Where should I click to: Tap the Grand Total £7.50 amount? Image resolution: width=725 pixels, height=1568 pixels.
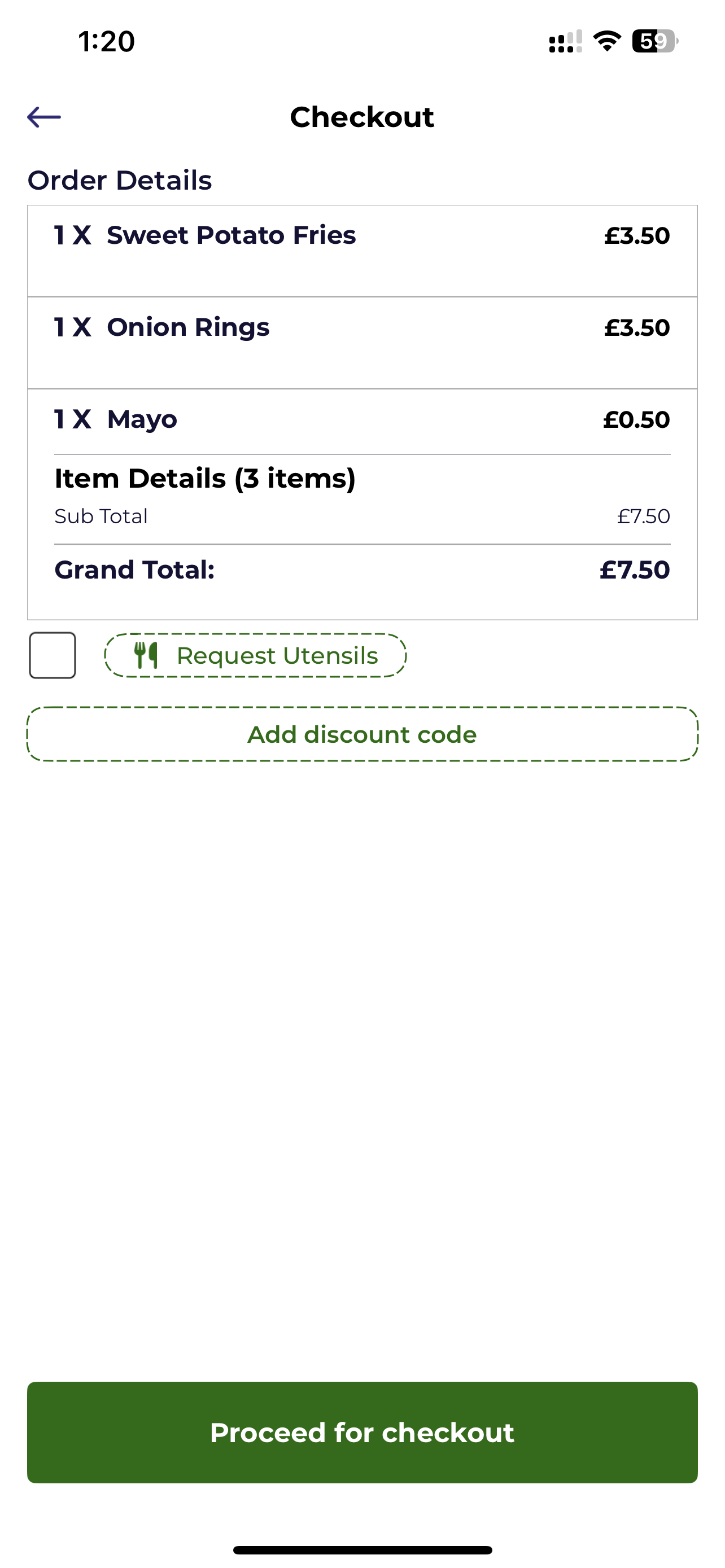point(634,570)
